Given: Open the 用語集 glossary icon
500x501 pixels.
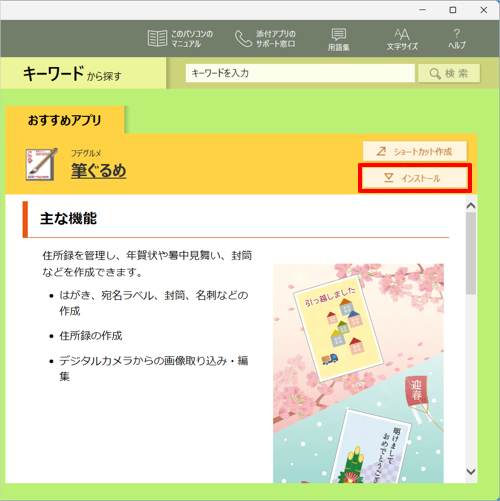Looking at the screenshot, I should click(x=339, y=34).
